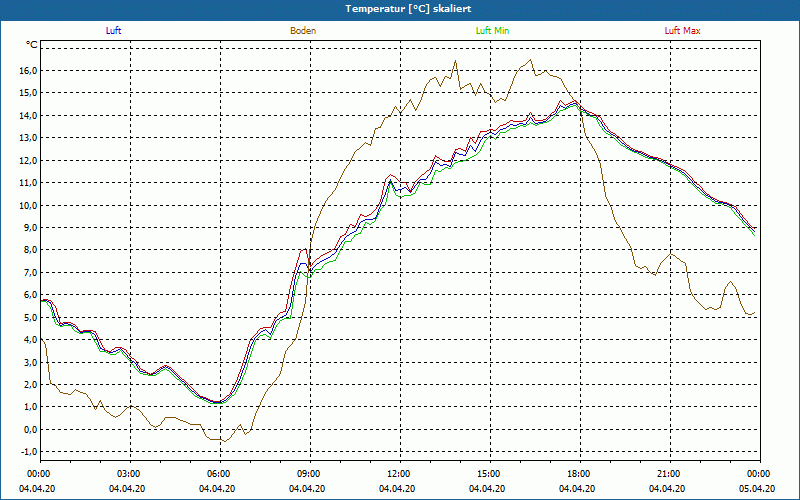Viewport: 800px width, 500px height.
Task: Click the chart title Temperatur [°C] skaliert
Action: [408, 9]
